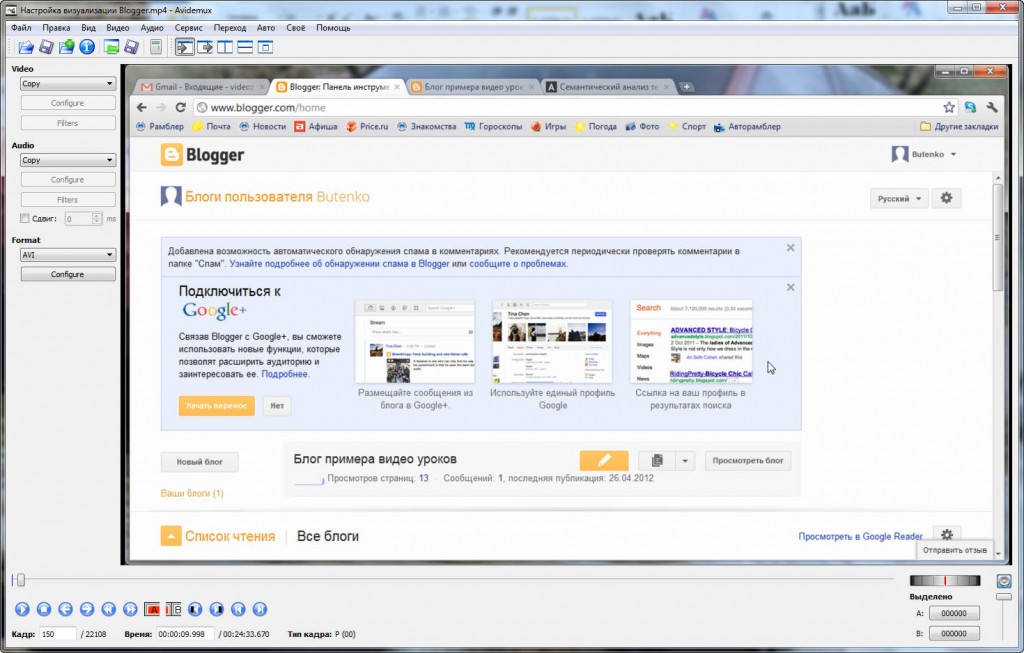
Task: Search next black frame icon
Action: [216, 609]
